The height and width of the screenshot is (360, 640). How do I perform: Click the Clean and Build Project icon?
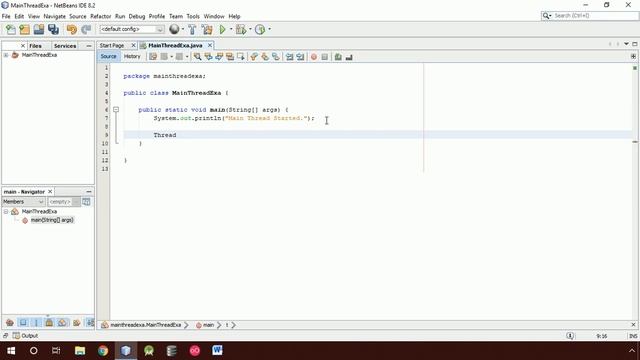pos(207,29)
